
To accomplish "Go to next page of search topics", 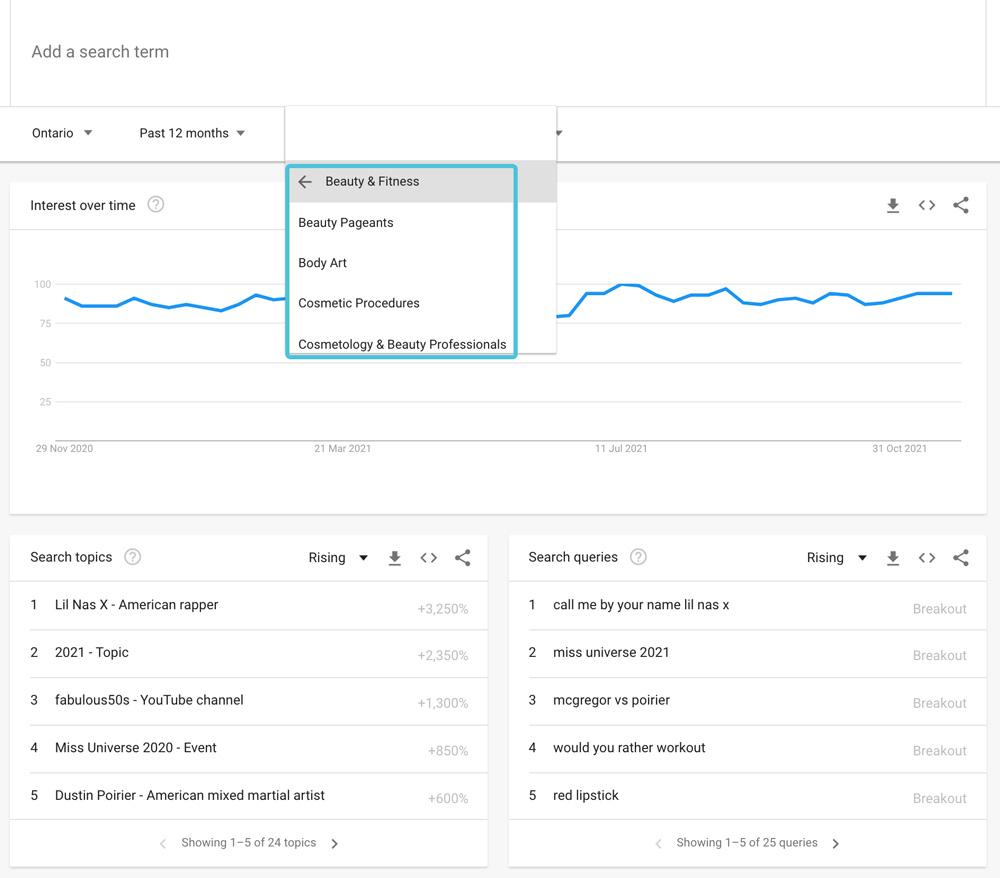I will pyautogui.click(x=335, y=844).
